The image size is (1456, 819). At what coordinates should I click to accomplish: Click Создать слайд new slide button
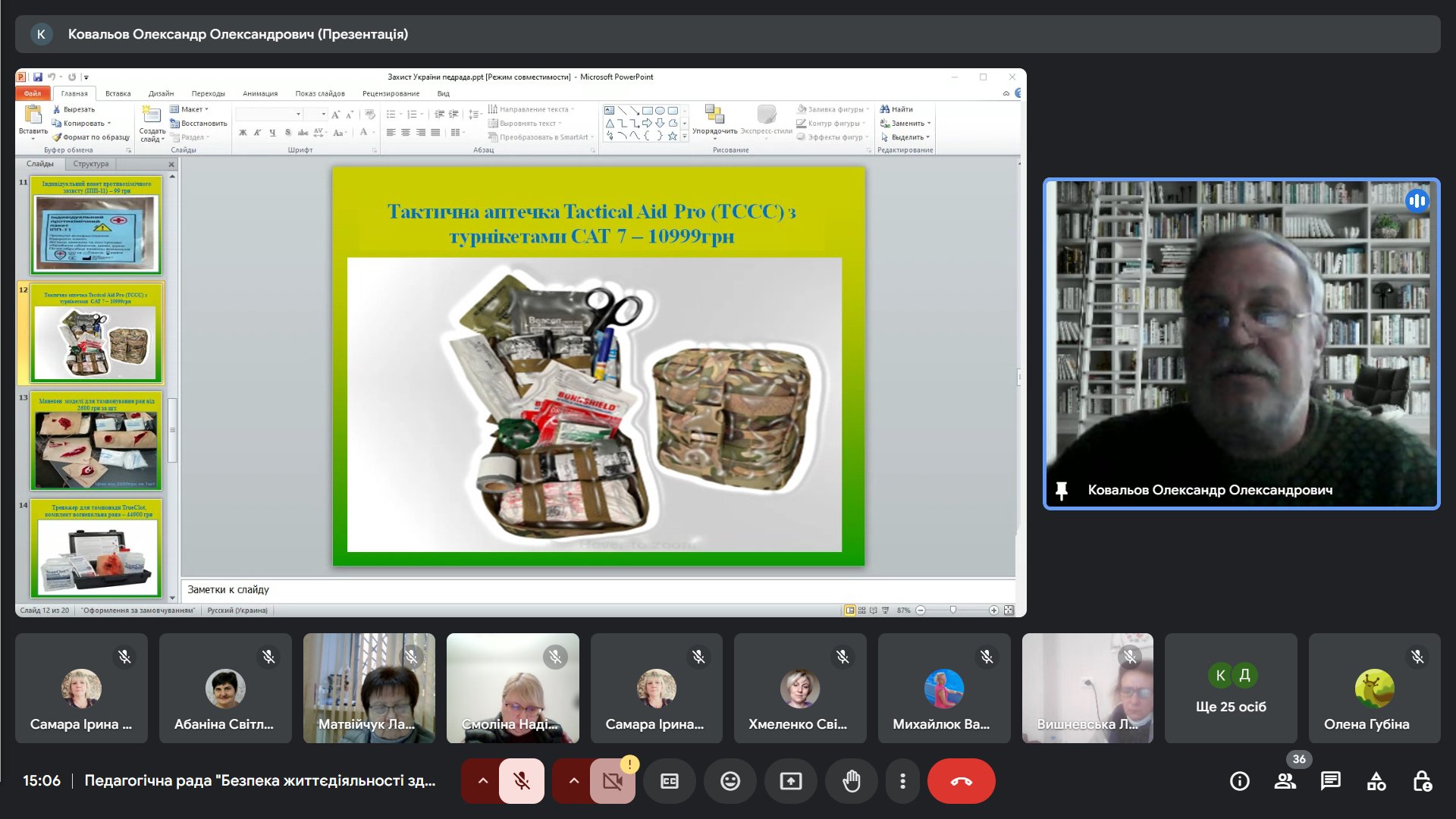point(152,124)
